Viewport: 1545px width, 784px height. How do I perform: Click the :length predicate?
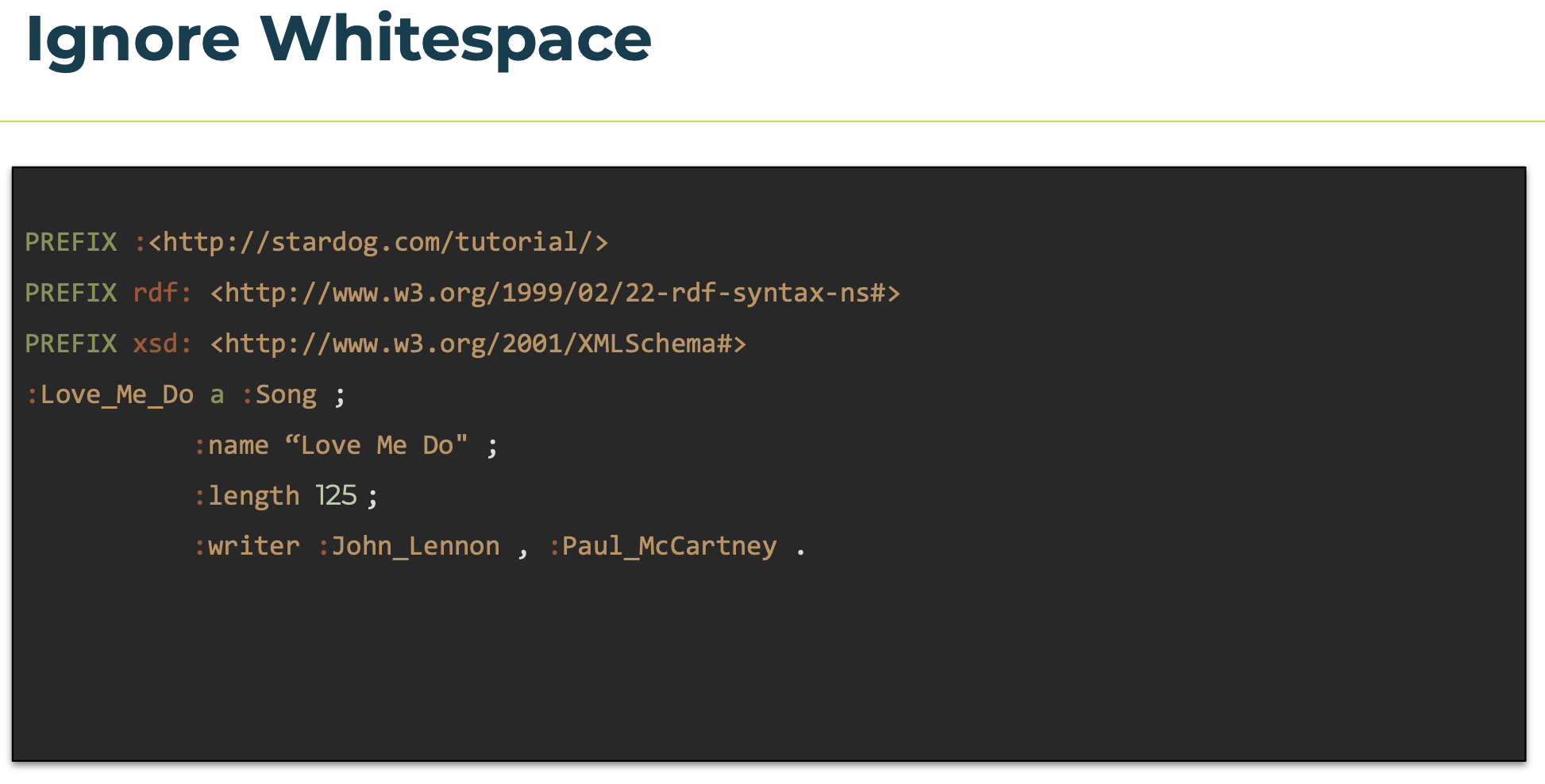click(247, 496)
